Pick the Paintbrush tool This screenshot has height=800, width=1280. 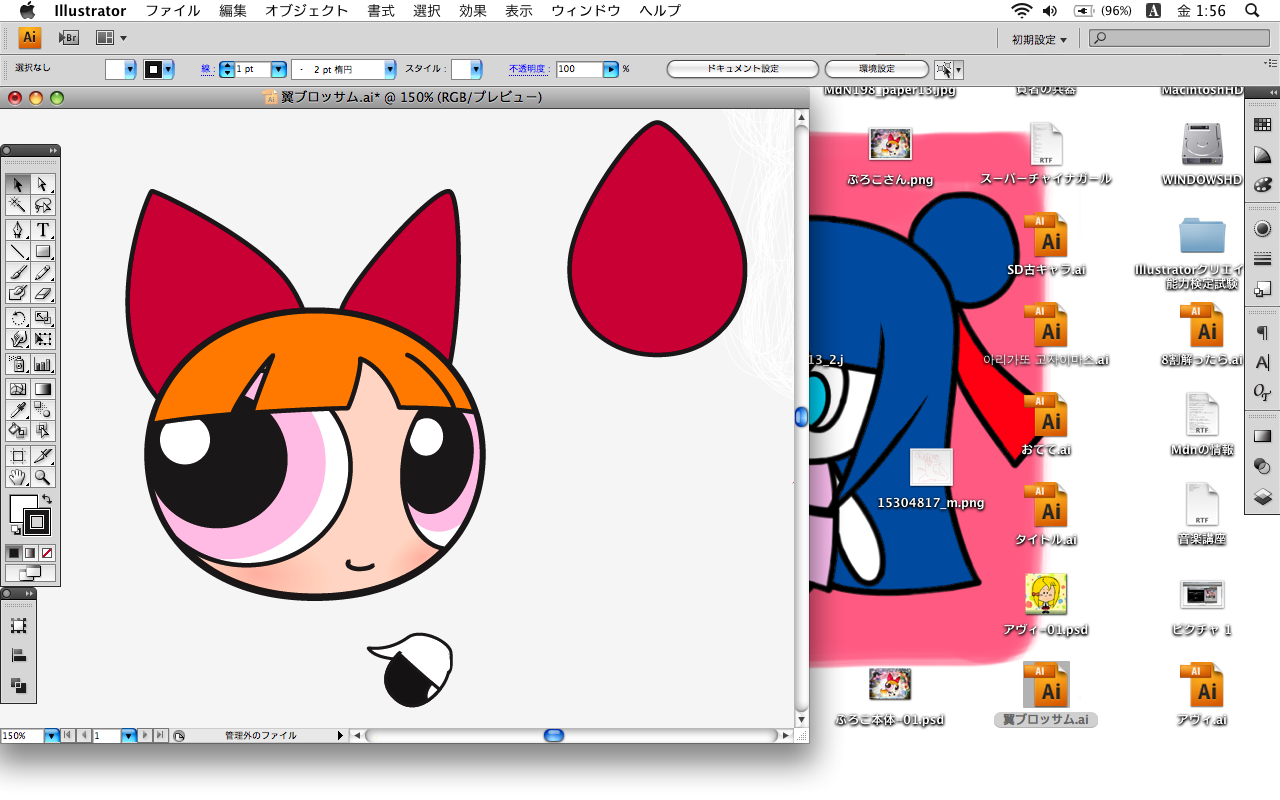[x=18, y=272]
